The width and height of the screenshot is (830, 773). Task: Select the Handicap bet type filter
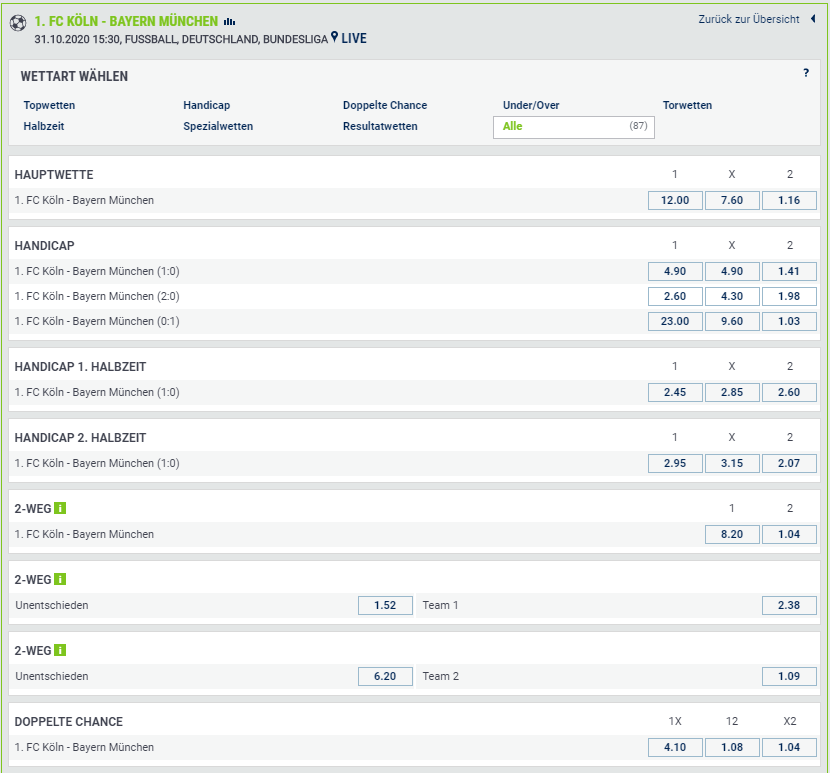tap(206, 105)
